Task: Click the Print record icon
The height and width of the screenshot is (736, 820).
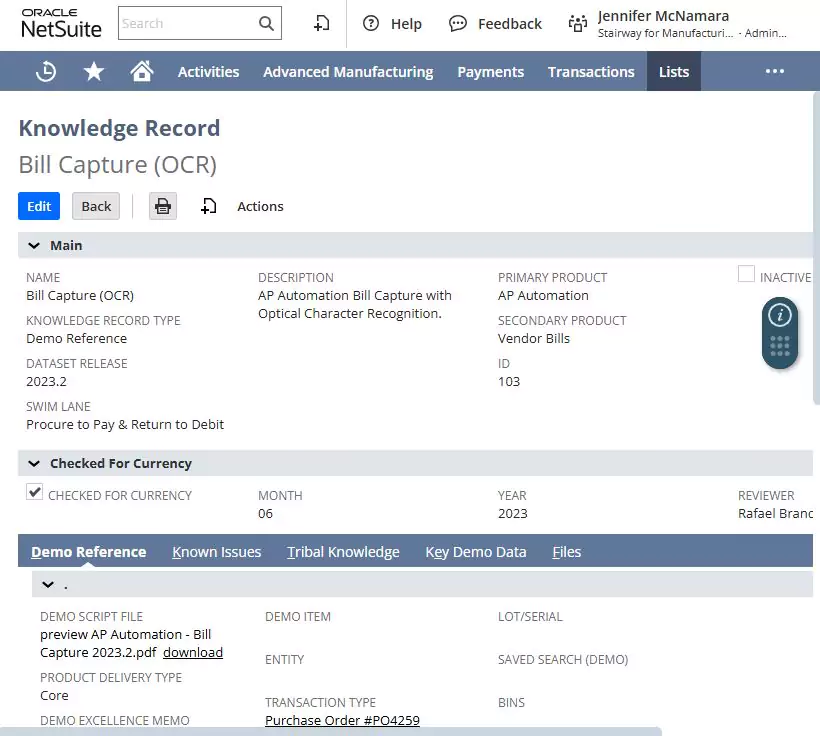Action: click(x=163, y=206)
